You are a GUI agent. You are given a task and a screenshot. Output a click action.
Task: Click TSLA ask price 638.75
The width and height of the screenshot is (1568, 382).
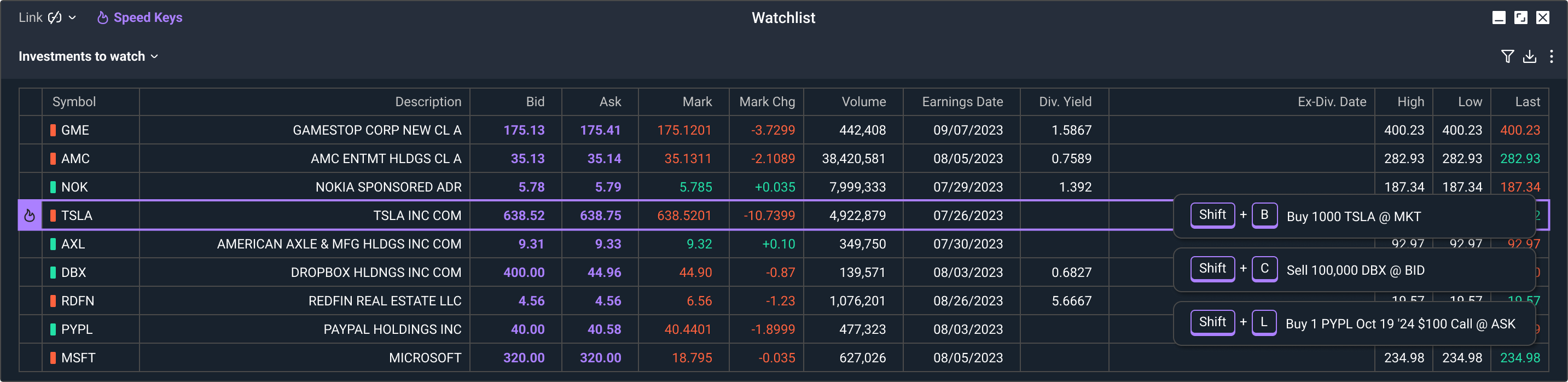(600, 216)
